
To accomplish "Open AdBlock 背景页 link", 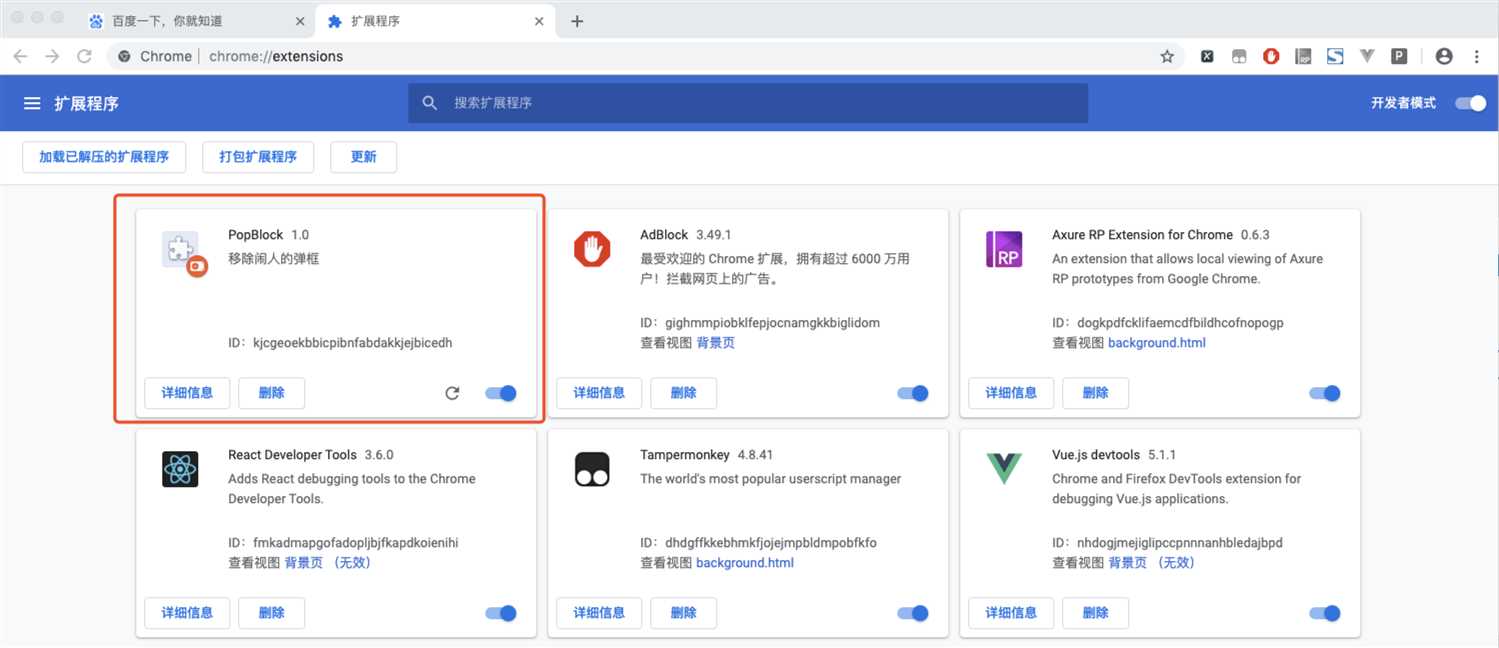I will [x=716, y=343].
